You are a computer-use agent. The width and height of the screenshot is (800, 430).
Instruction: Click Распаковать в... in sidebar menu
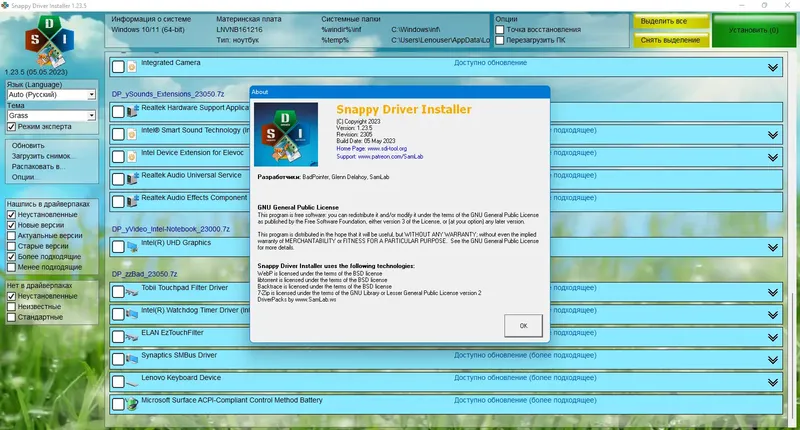39,167
